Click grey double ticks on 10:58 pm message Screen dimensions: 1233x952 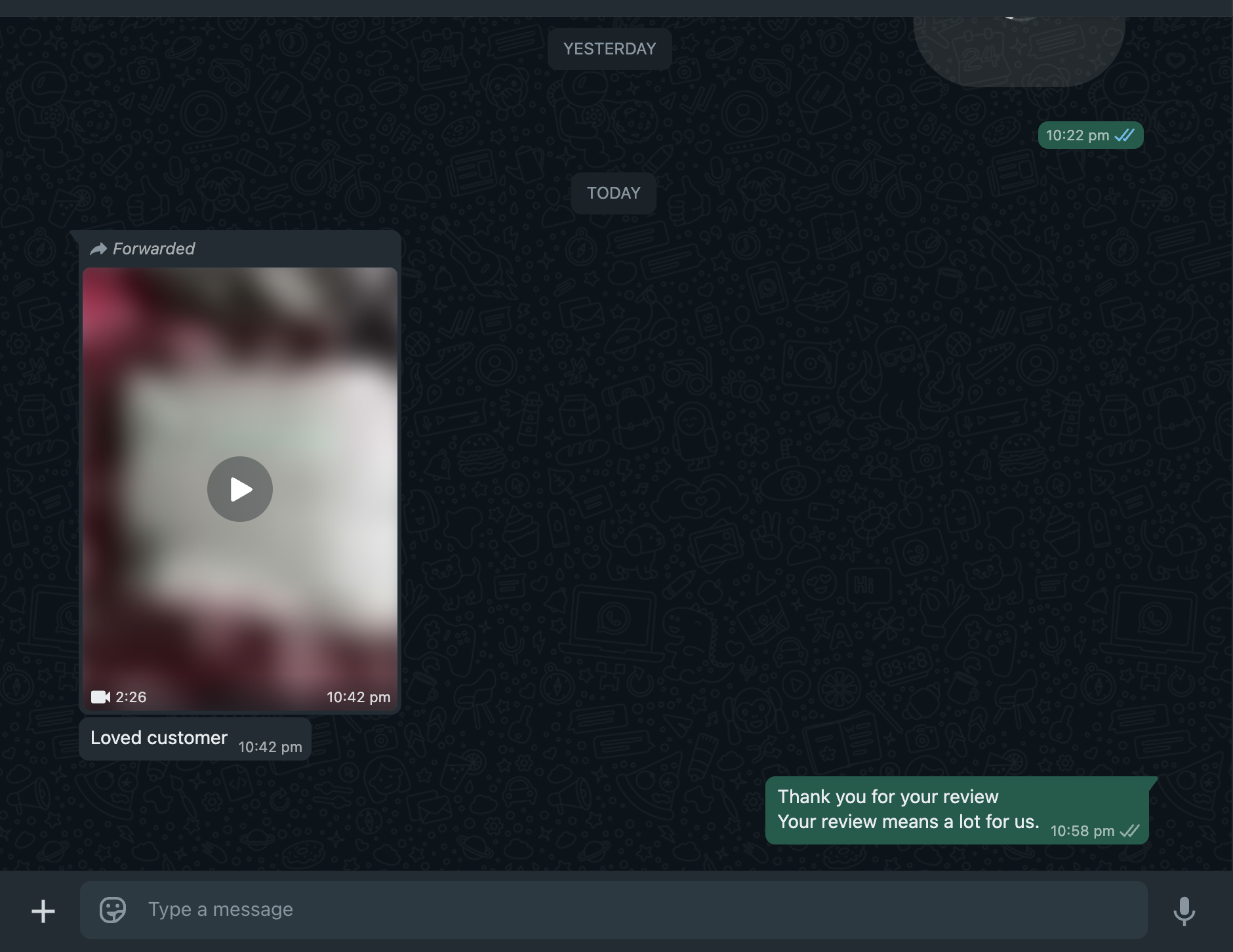(1129, 831)
